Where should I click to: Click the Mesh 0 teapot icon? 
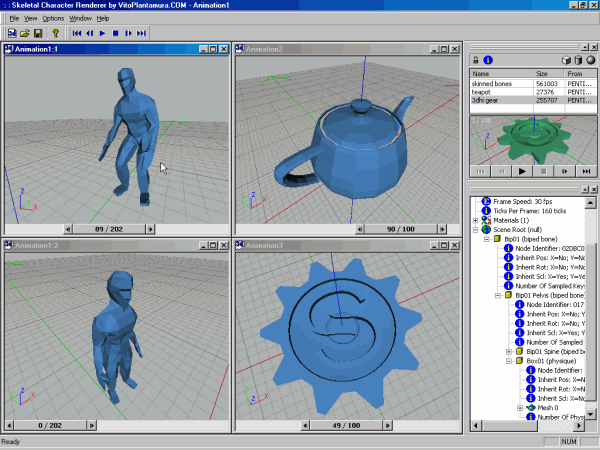tap(531, 408)
